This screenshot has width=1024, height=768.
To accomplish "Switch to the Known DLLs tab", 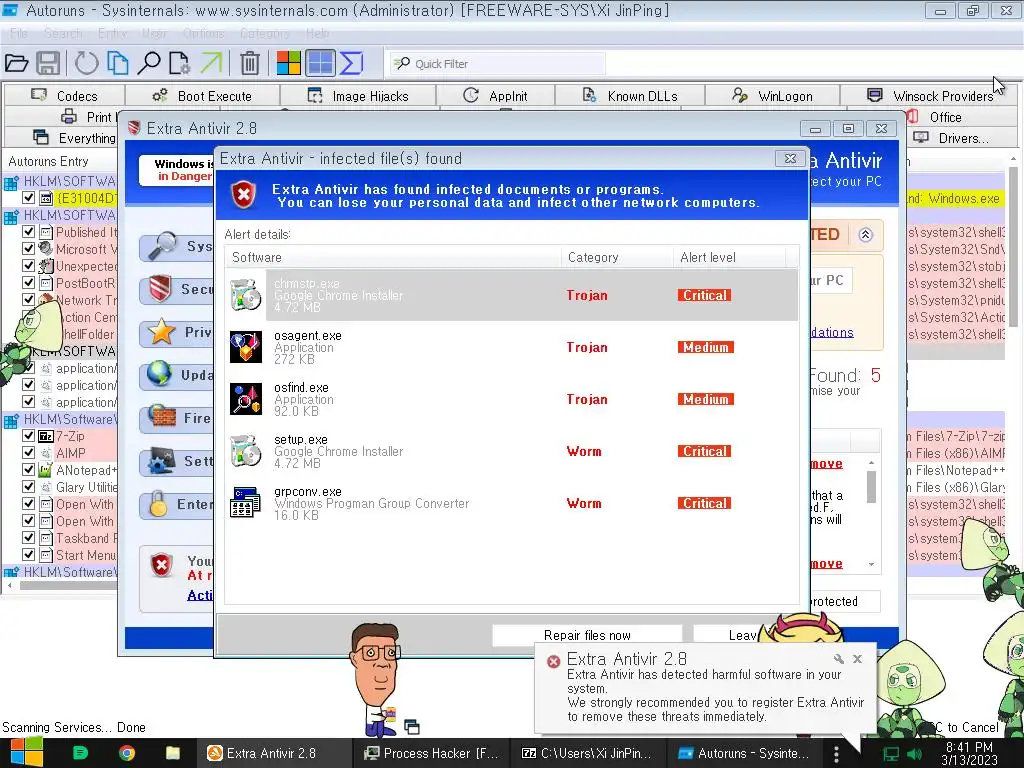I will coord(630,96).
